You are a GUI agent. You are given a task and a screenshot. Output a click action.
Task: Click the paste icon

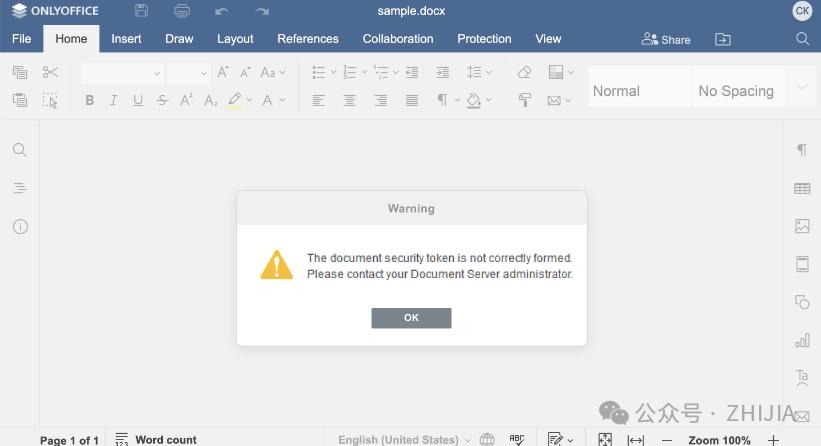[20, 100]
